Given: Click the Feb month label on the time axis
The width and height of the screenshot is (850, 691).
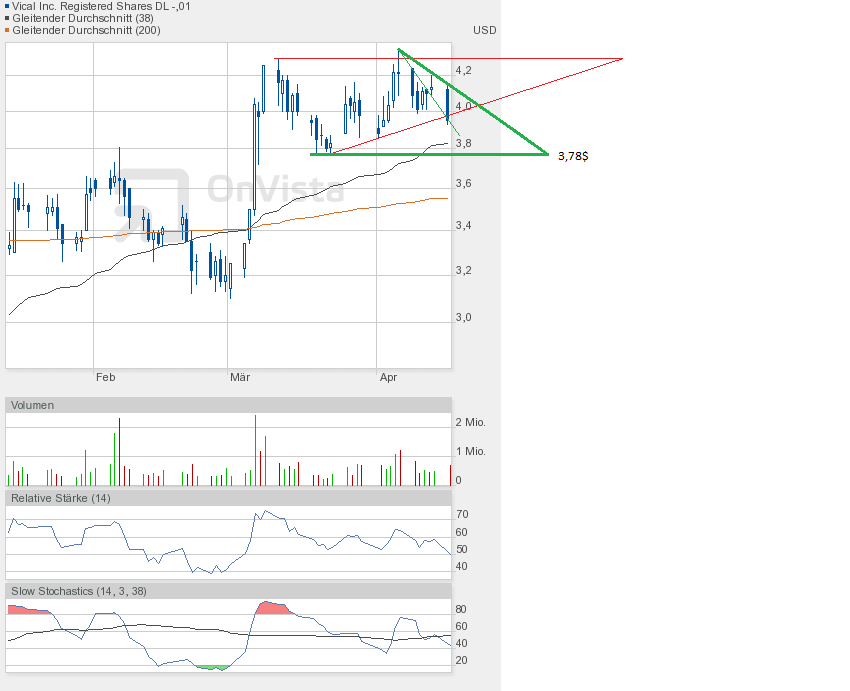Looking at the screenshot, I should click(105, 377).
